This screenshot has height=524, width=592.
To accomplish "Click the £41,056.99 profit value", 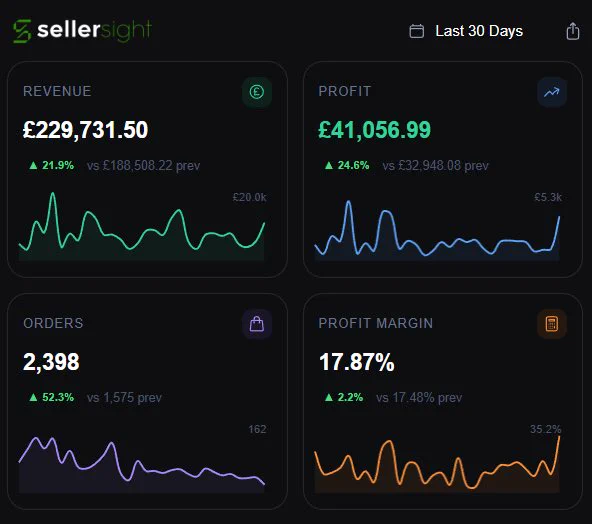I will pos(374,130).
